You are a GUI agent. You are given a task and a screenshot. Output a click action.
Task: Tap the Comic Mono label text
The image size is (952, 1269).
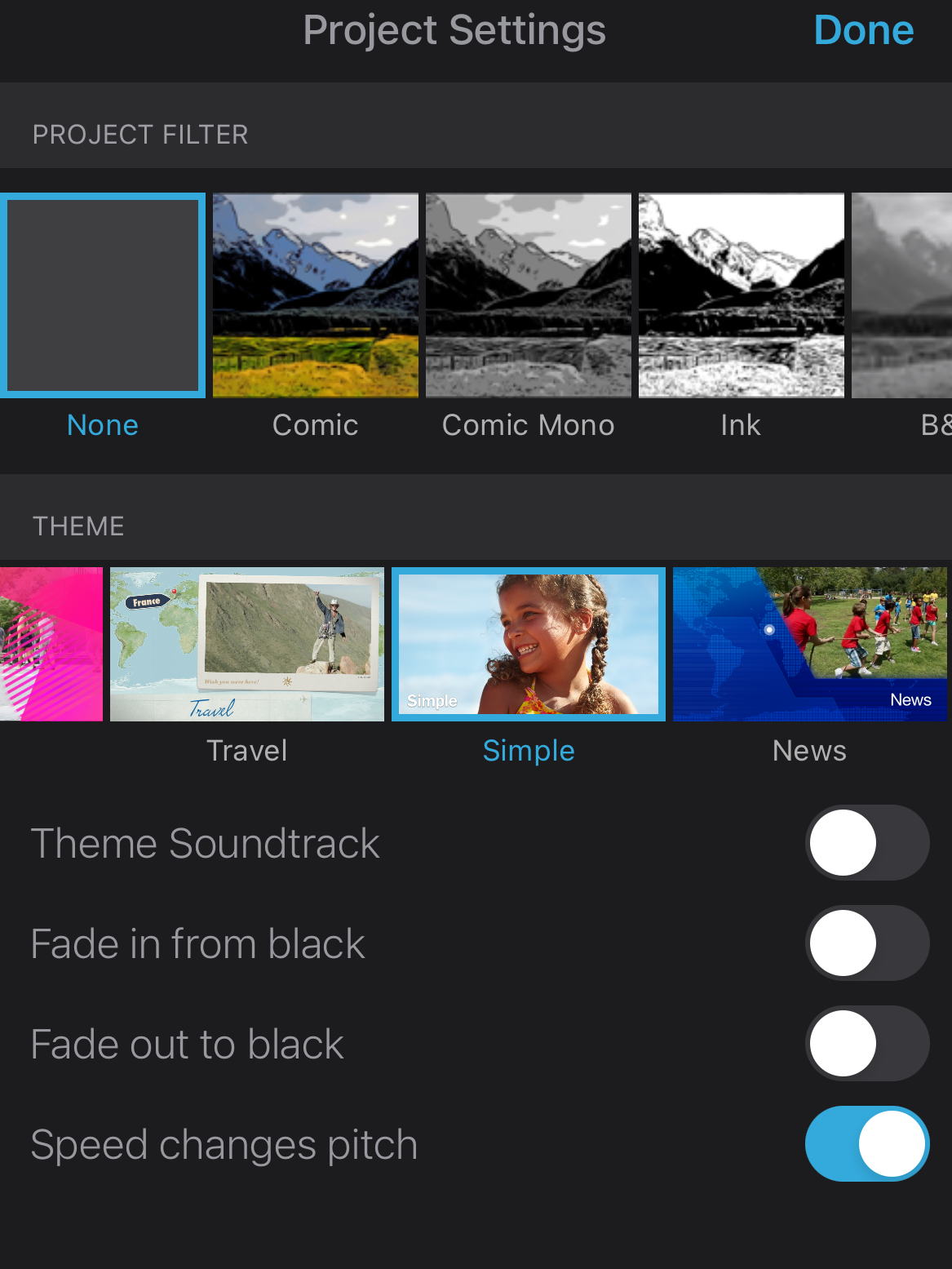point(529,425)
